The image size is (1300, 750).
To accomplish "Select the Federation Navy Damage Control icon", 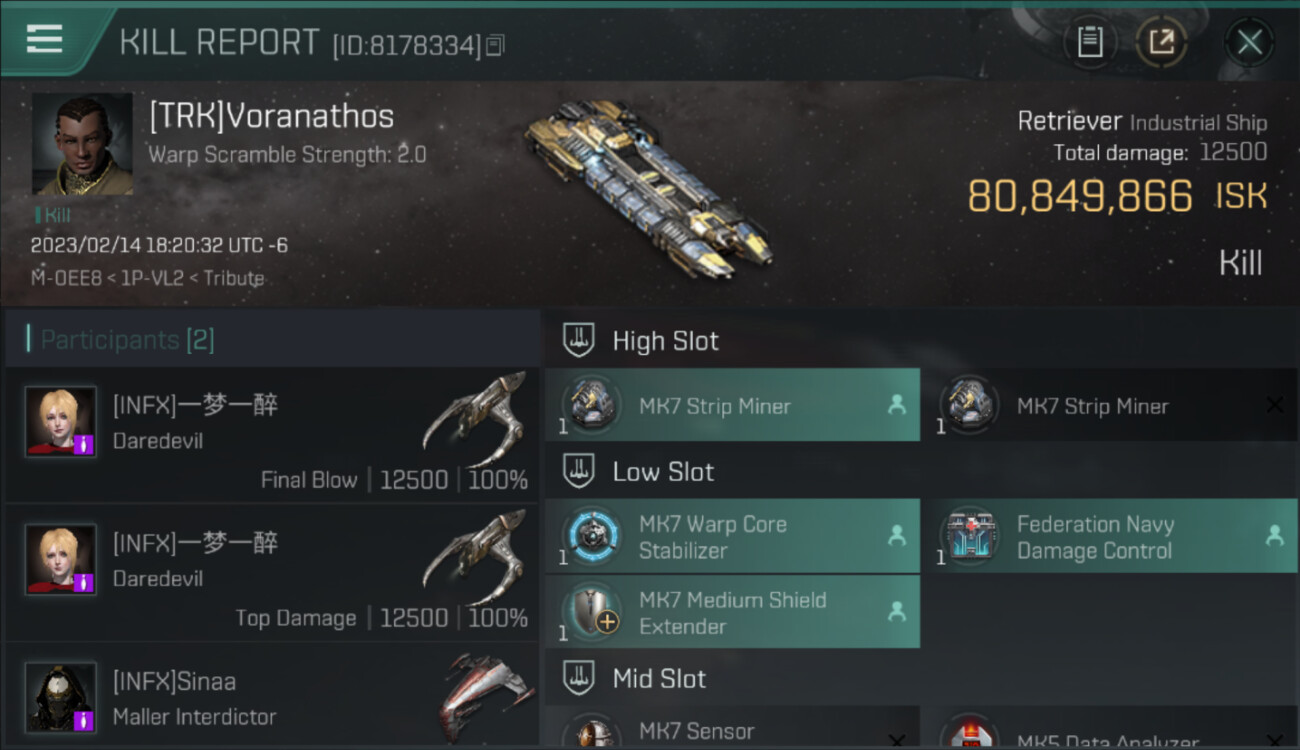I will 967,536.
